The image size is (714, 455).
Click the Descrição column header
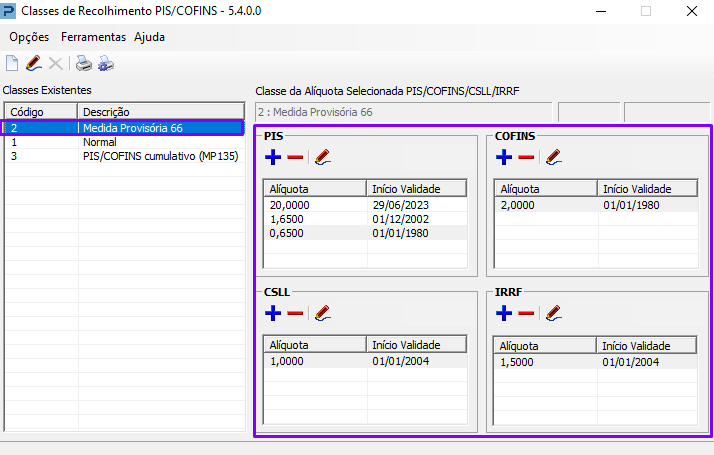(x=161, y=112)
